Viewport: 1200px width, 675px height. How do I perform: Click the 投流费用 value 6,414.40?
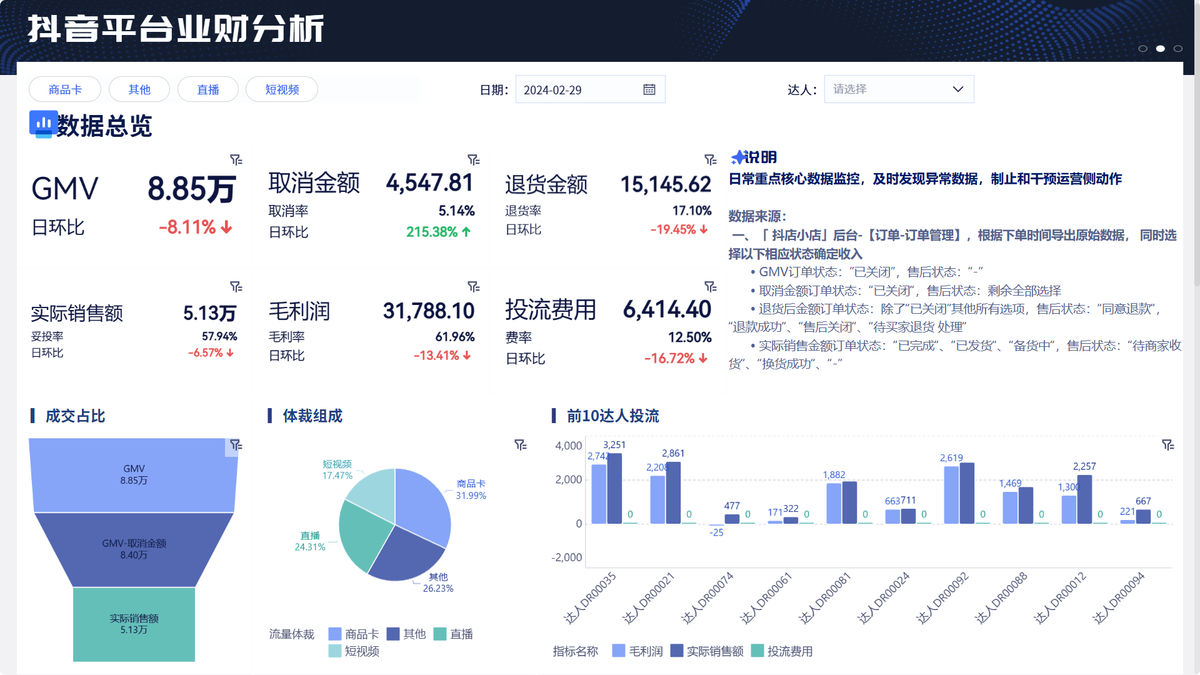click(x=667, y=310)
